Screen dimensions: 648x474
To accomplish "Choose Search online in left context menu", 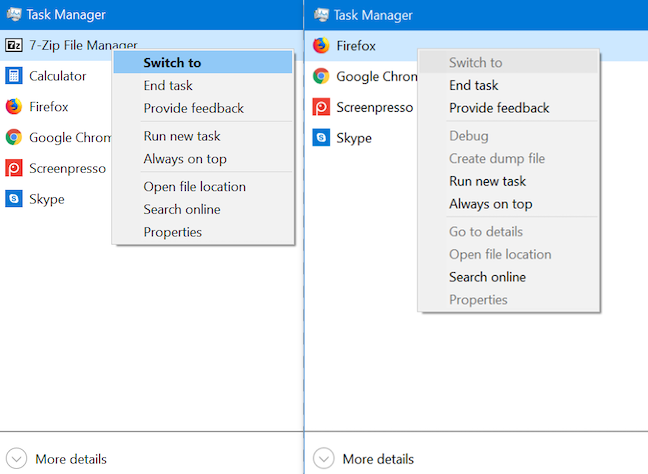I will [203, 209].
